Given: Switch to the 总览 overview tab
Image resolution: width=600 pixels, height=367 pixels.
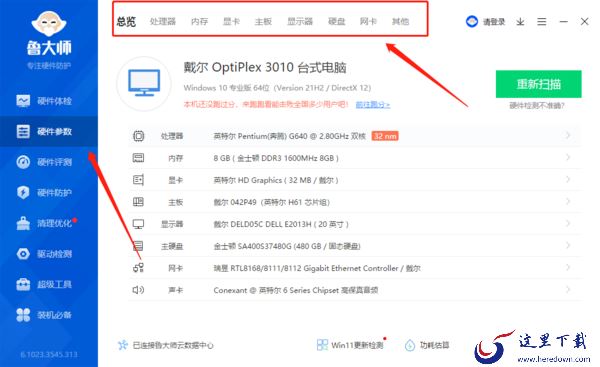Looking at the screenshot, I should (126, 21).
